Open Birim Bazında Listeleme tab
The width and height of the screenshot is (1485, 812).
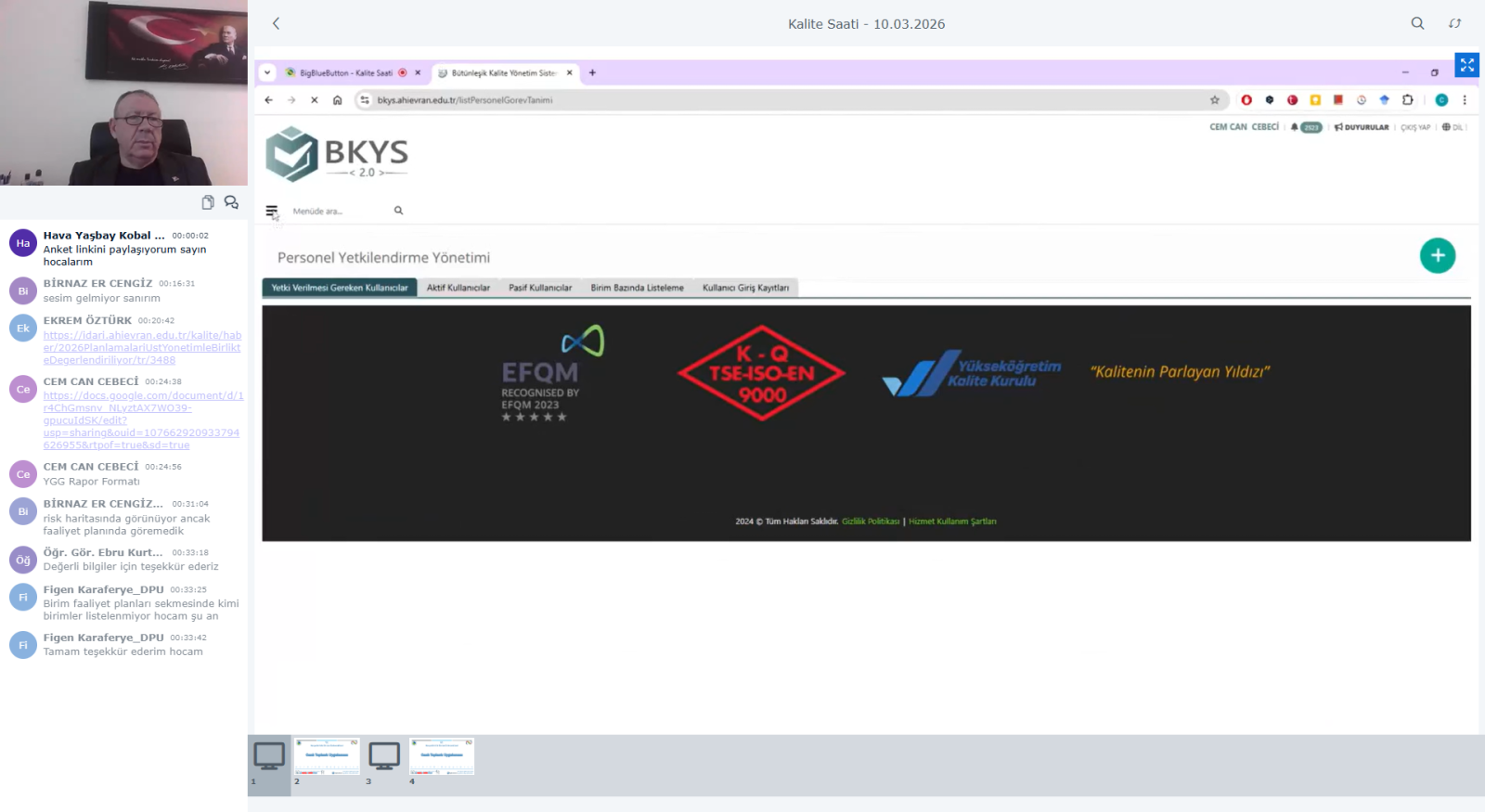coord(637,288)
